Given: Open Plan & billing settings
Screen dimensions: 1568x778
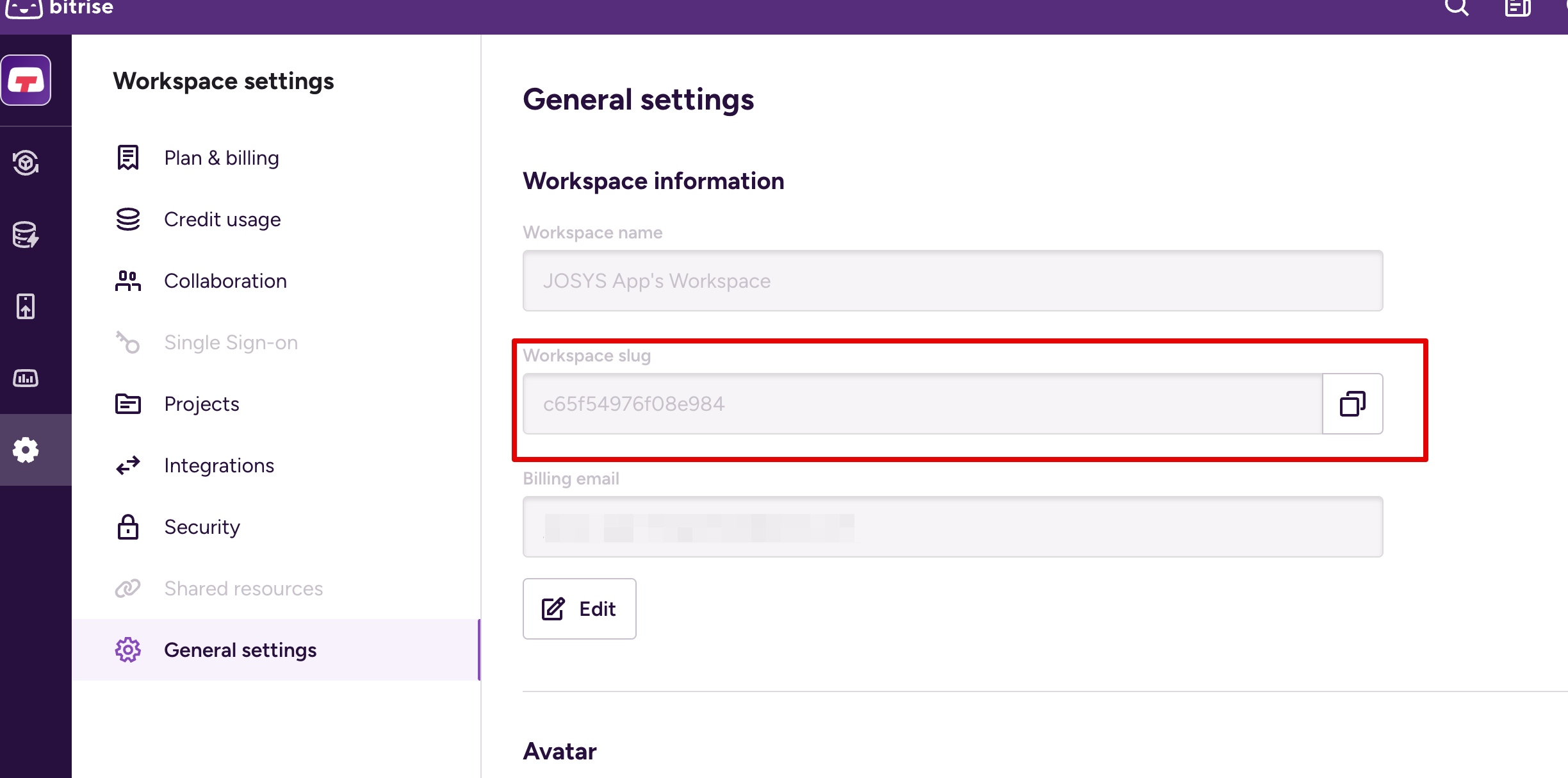Looking at the screenshot, I should tap(221, 158).
